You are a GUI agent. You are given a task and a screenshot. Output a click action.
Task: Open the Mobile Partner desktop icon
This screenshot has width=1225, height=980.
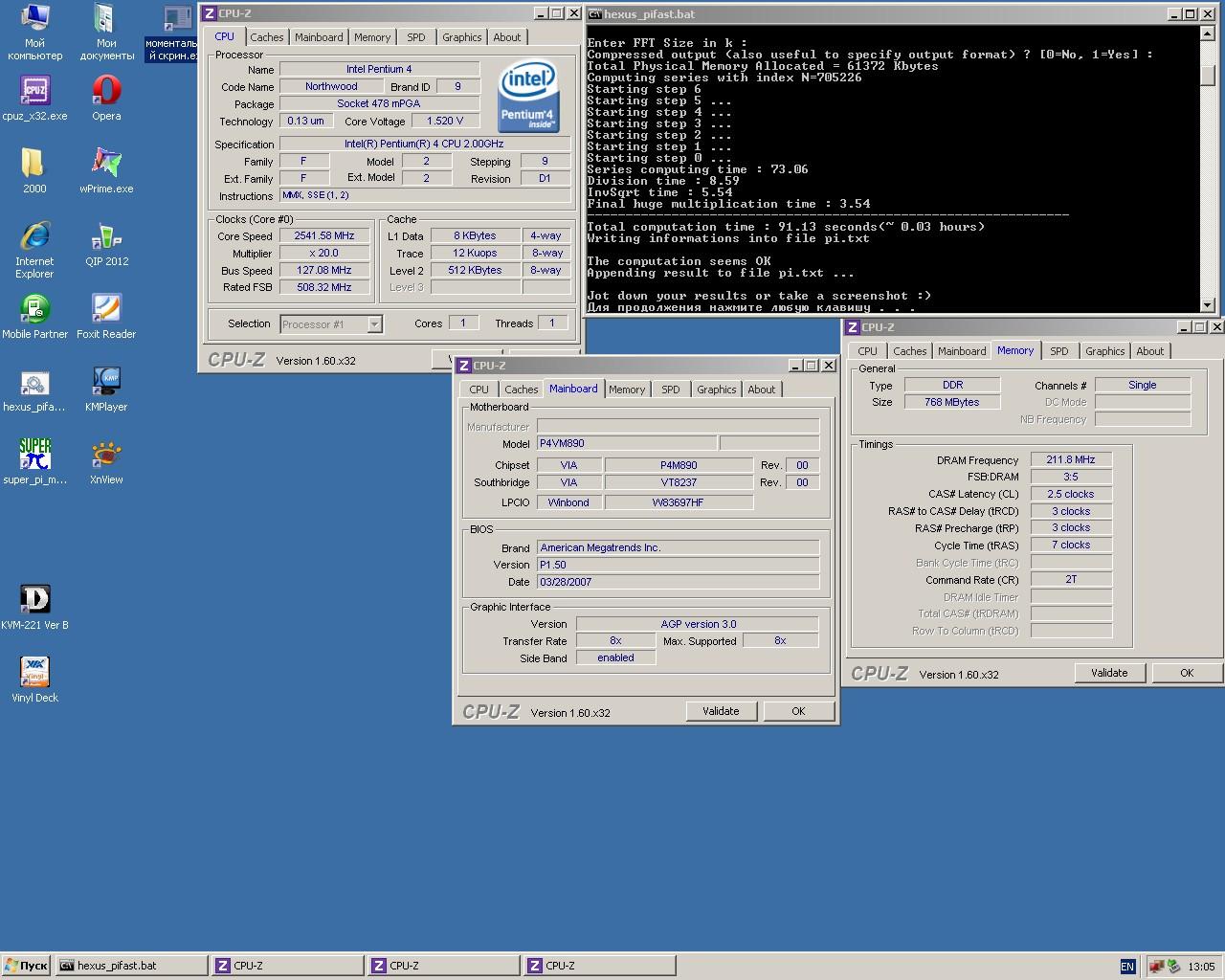click(34, 316)
